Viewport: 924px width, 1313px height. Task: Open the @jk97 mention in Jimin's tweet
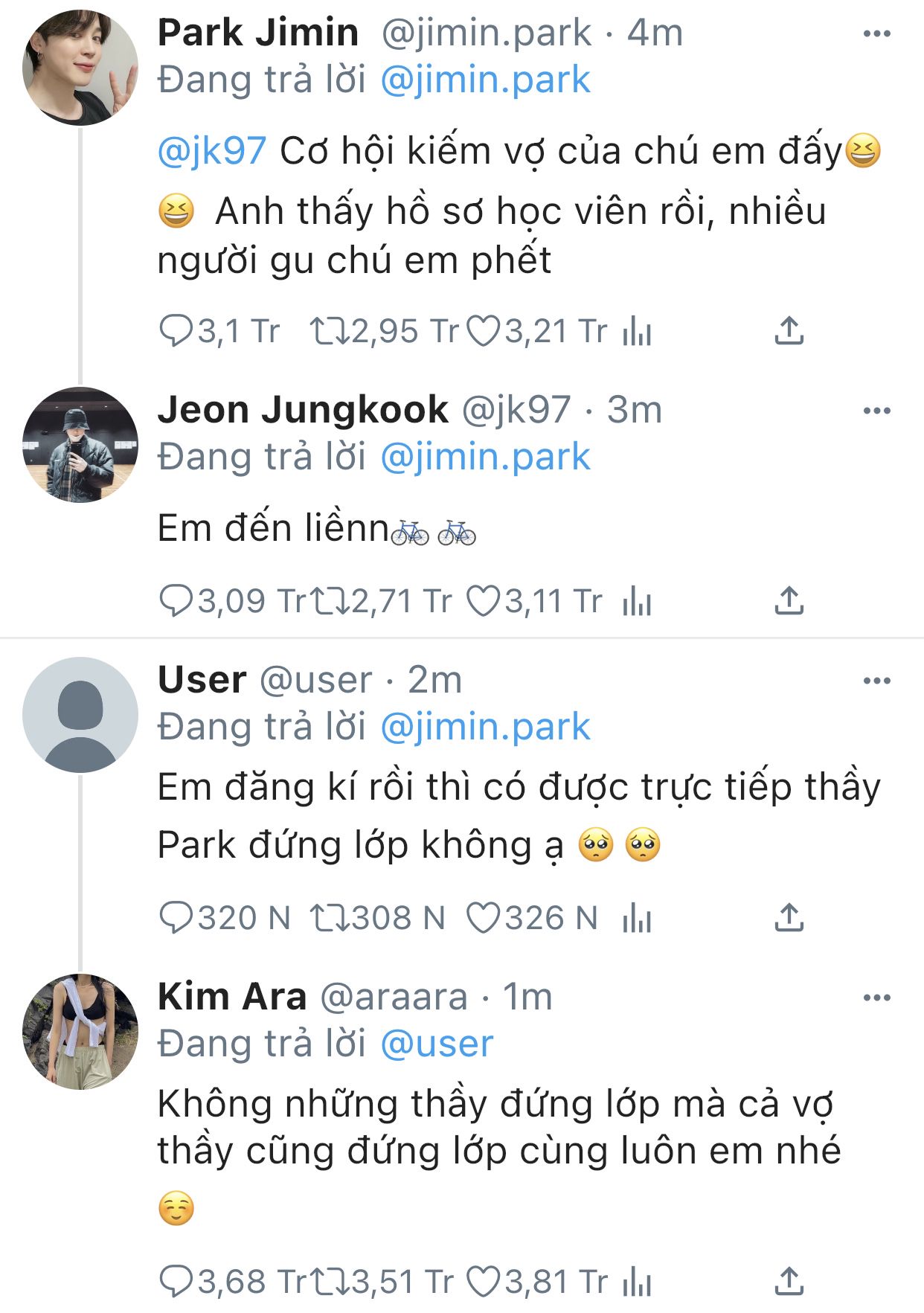(x=212, y=152)
